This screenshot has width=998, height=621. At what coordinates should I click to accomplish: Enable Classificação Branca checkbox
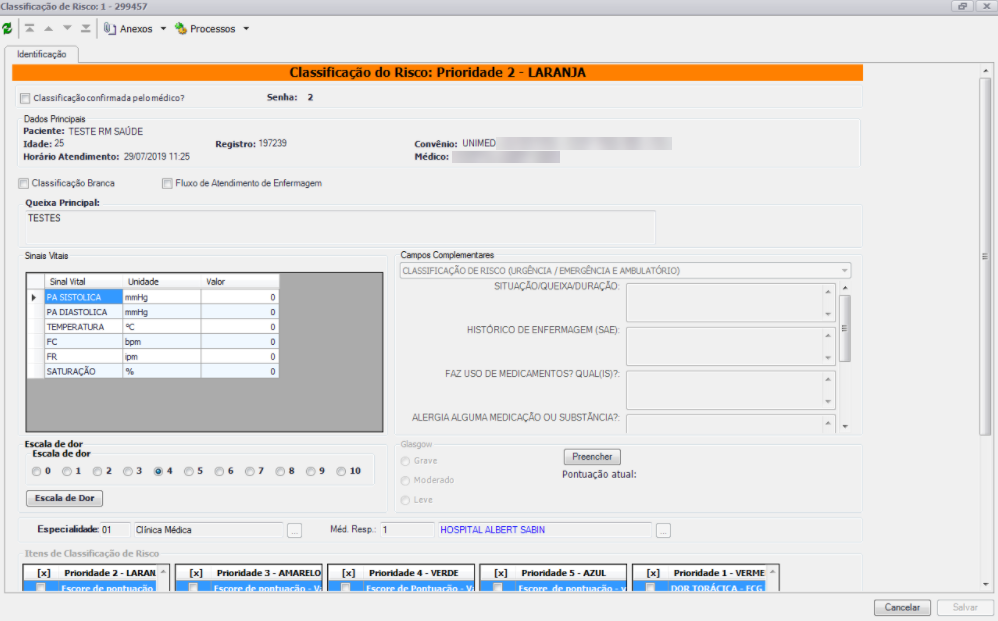tap(24, 183)
